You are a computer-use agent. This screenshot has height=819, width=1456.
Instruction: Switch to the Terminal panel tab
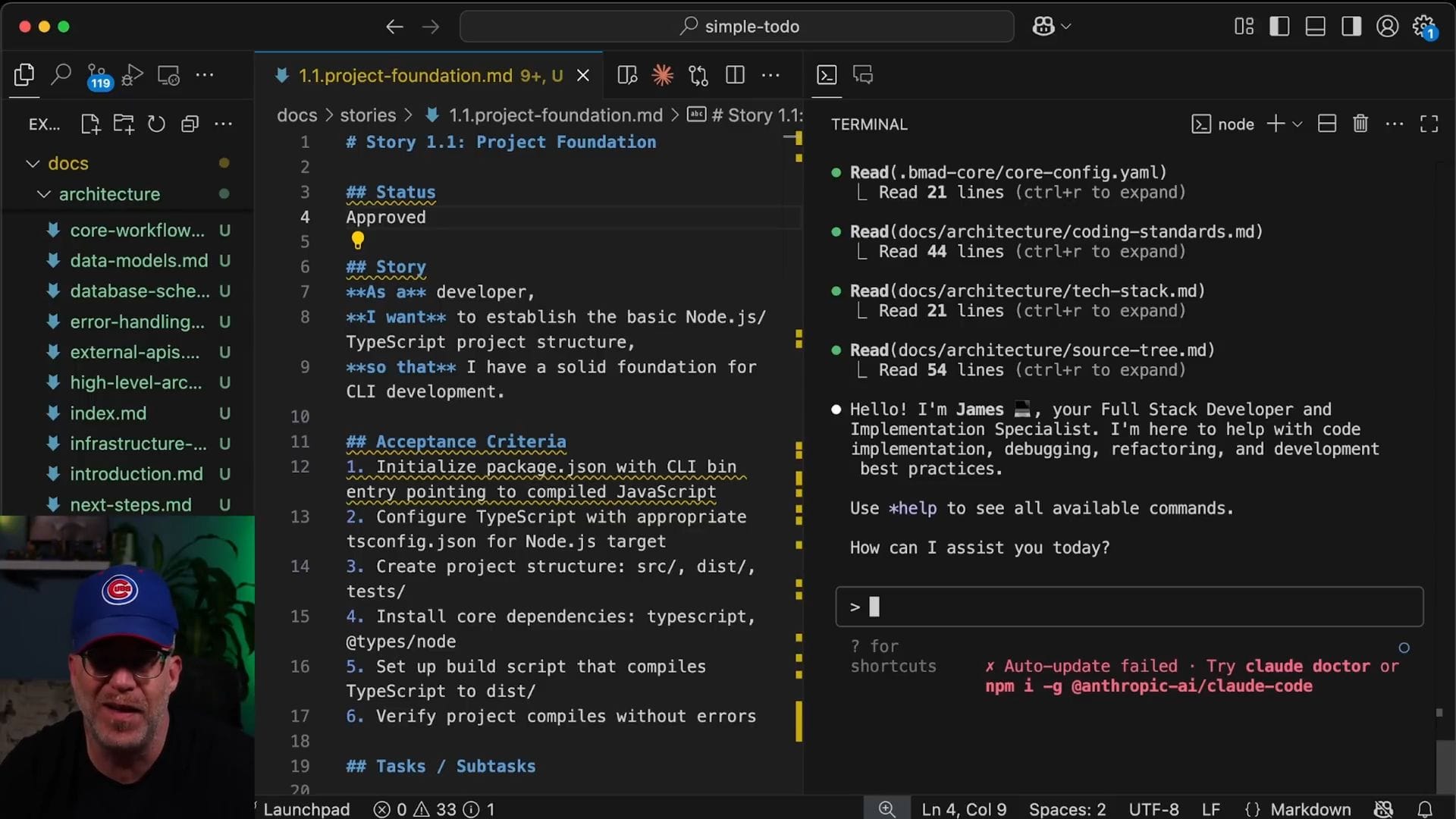[827, 74]
